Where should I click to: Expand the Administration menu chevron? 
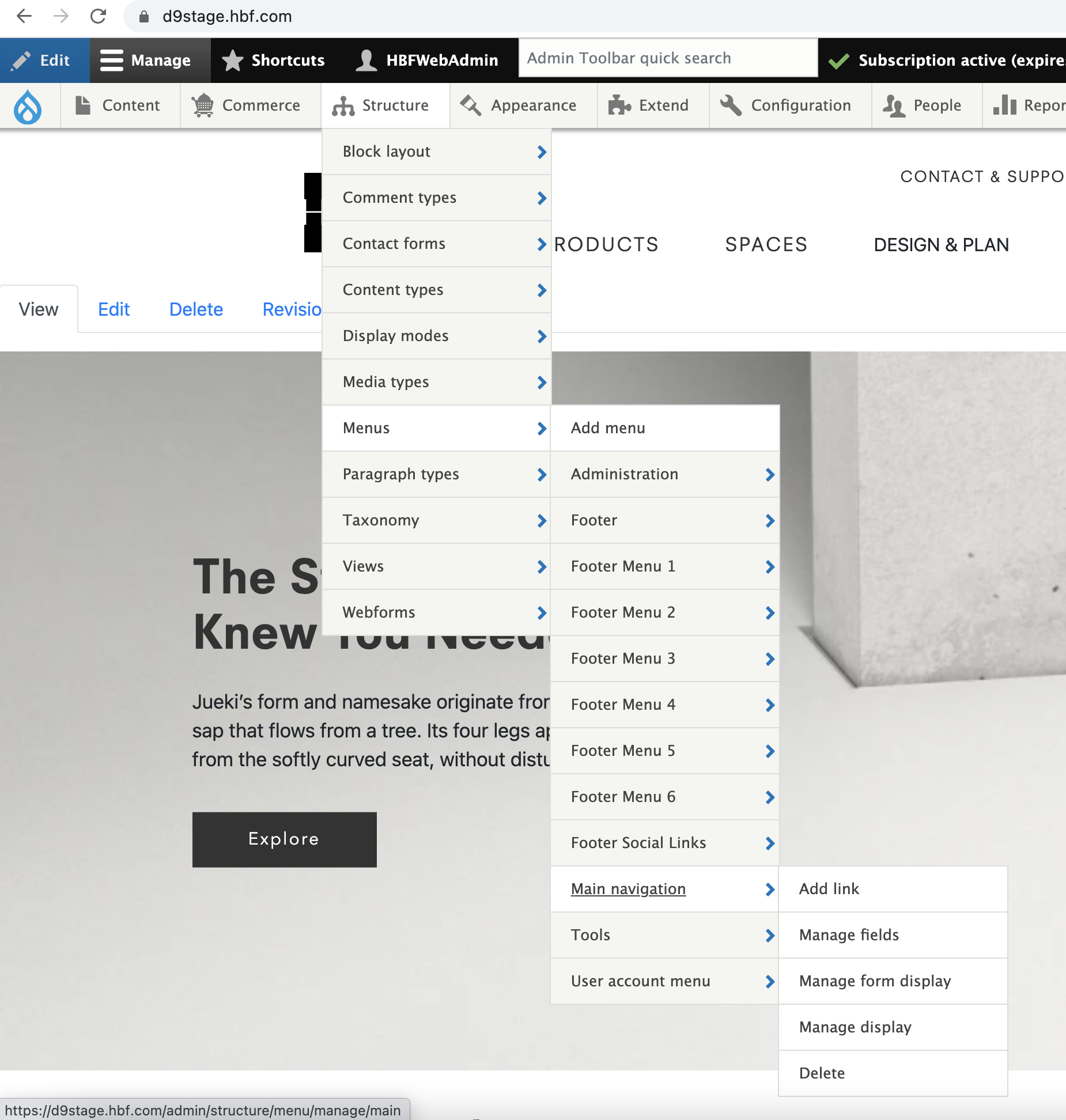point(769,474)
